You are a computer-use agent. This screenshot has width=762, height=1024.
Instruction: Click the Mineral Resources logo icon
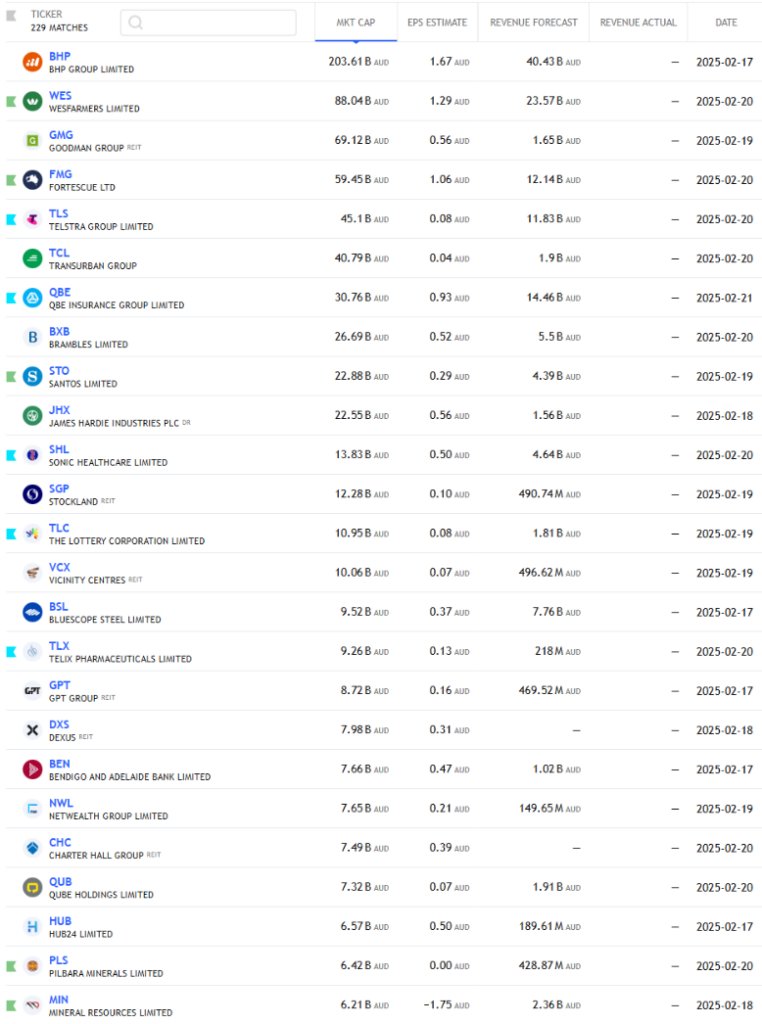click(32, 1005)
